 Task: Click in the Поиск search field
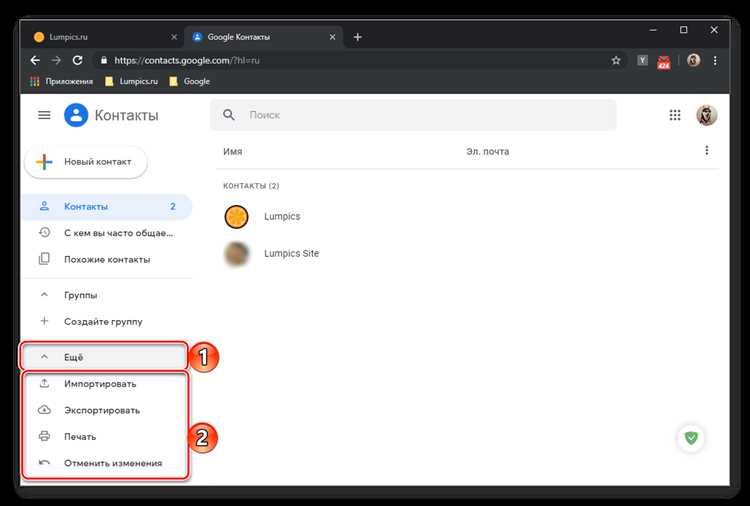click(413, 115)
